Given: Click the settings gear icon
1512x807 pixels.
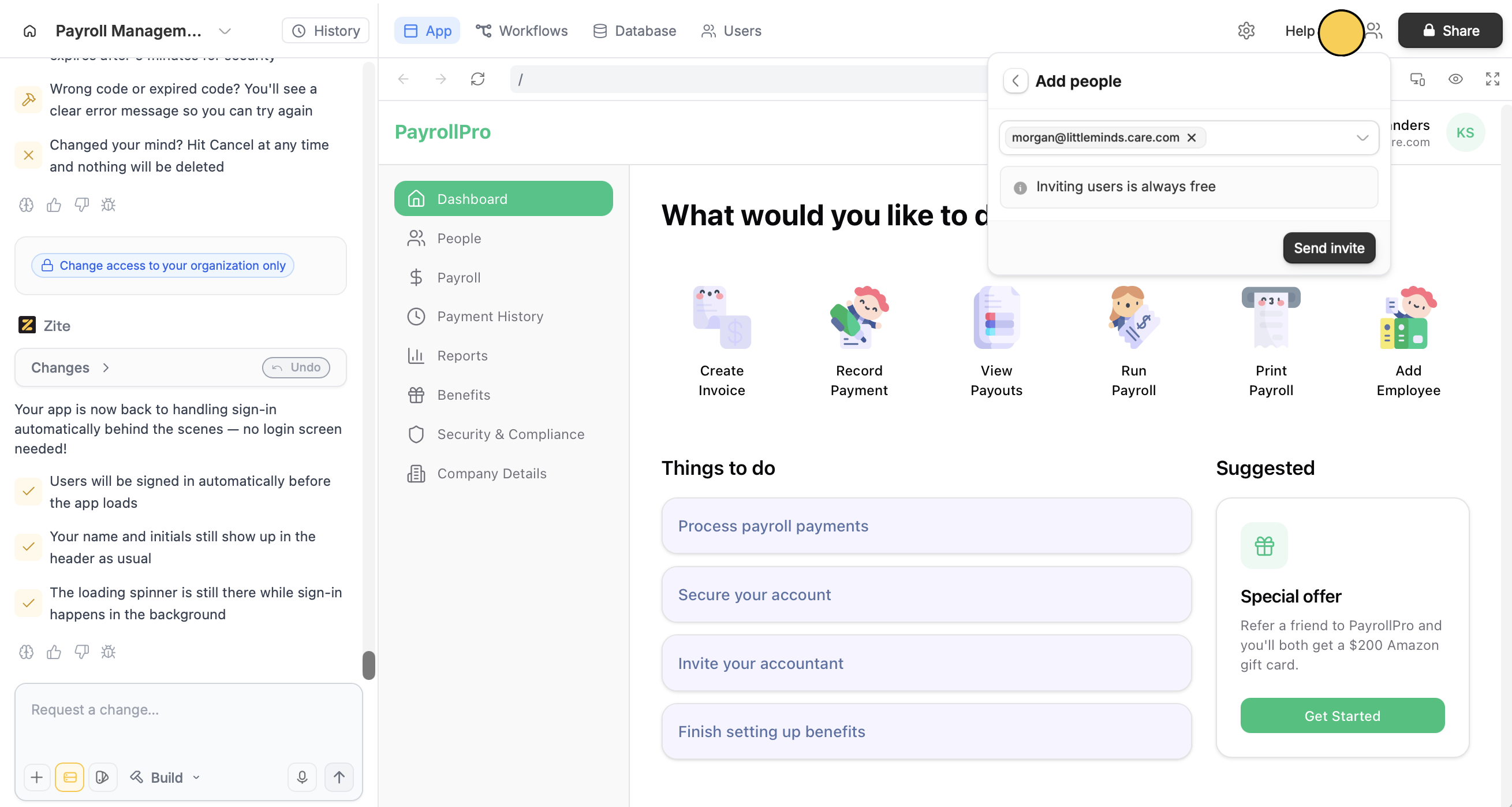Looking at the screenshot, I should click(1245, 31).
